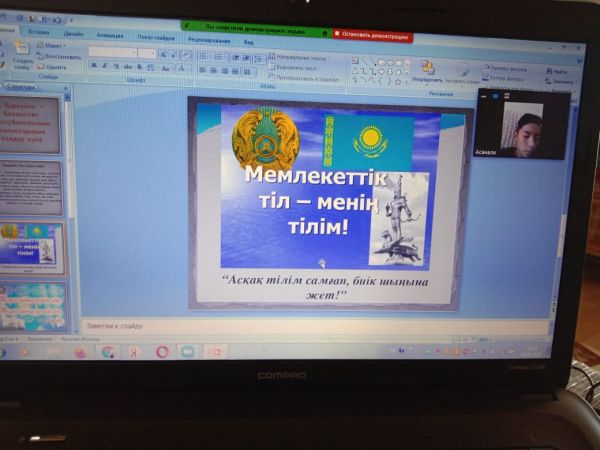The width and height of the screenshot is (600, 450).
Task: Switch to the Design (Дизайн) ribbon tab
Action: (73, 33)
